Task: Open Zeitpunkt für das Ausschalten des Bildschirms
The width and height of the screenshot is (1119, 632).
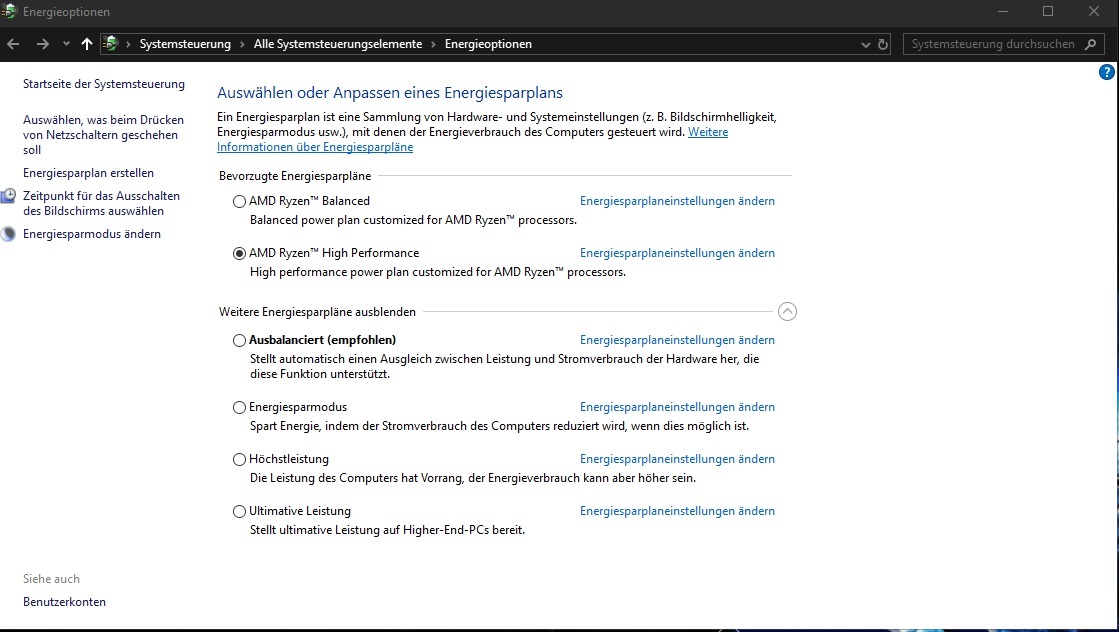Action: [101, 203]
